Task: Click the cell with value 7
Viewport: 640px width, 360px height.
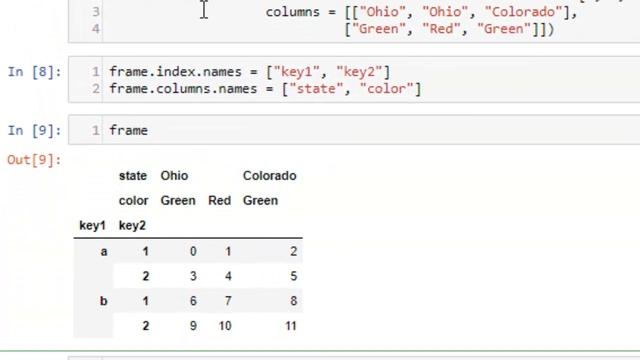Action: tap(228, 301)
